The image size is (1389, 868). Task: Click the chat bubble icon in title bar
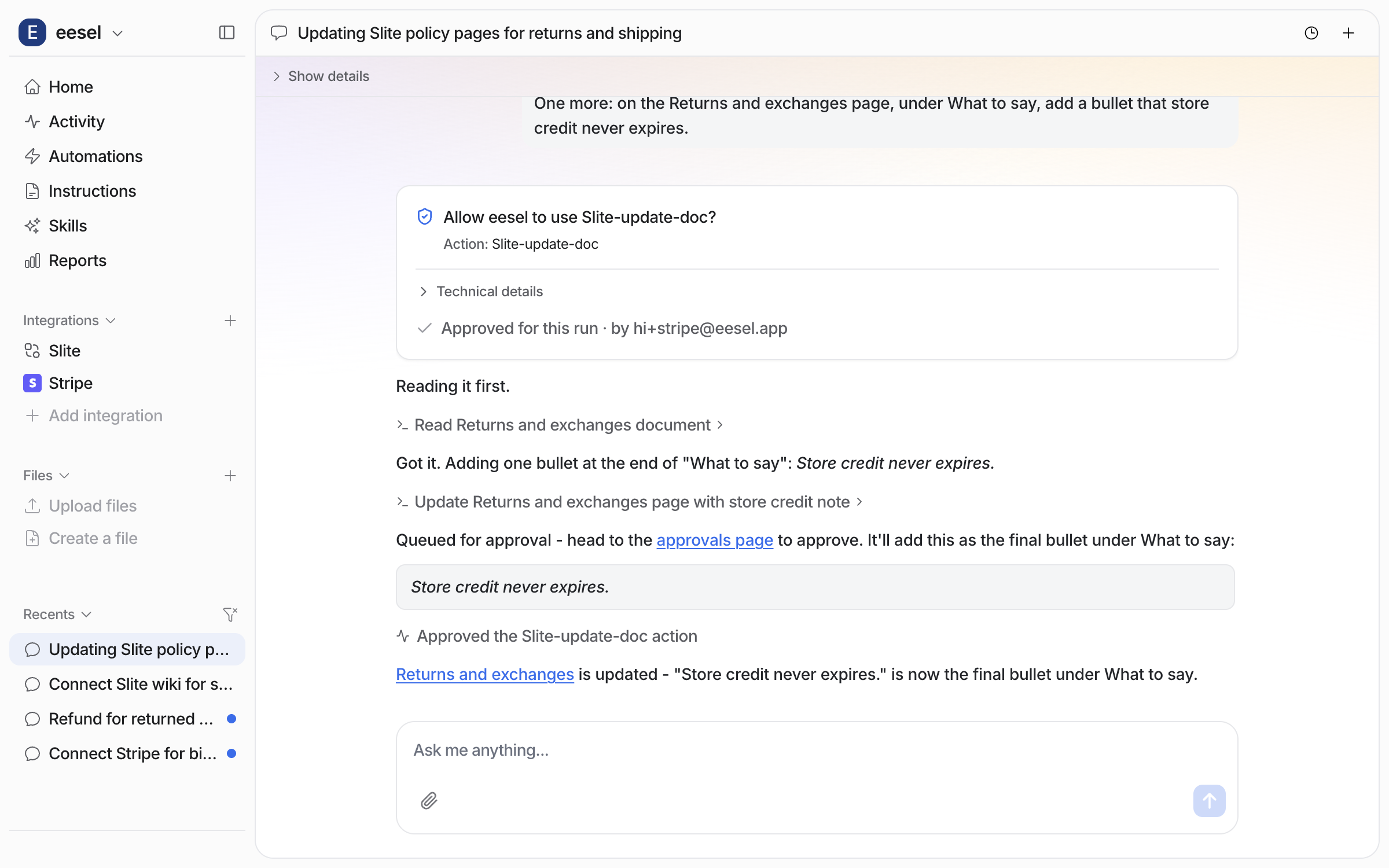279,33
